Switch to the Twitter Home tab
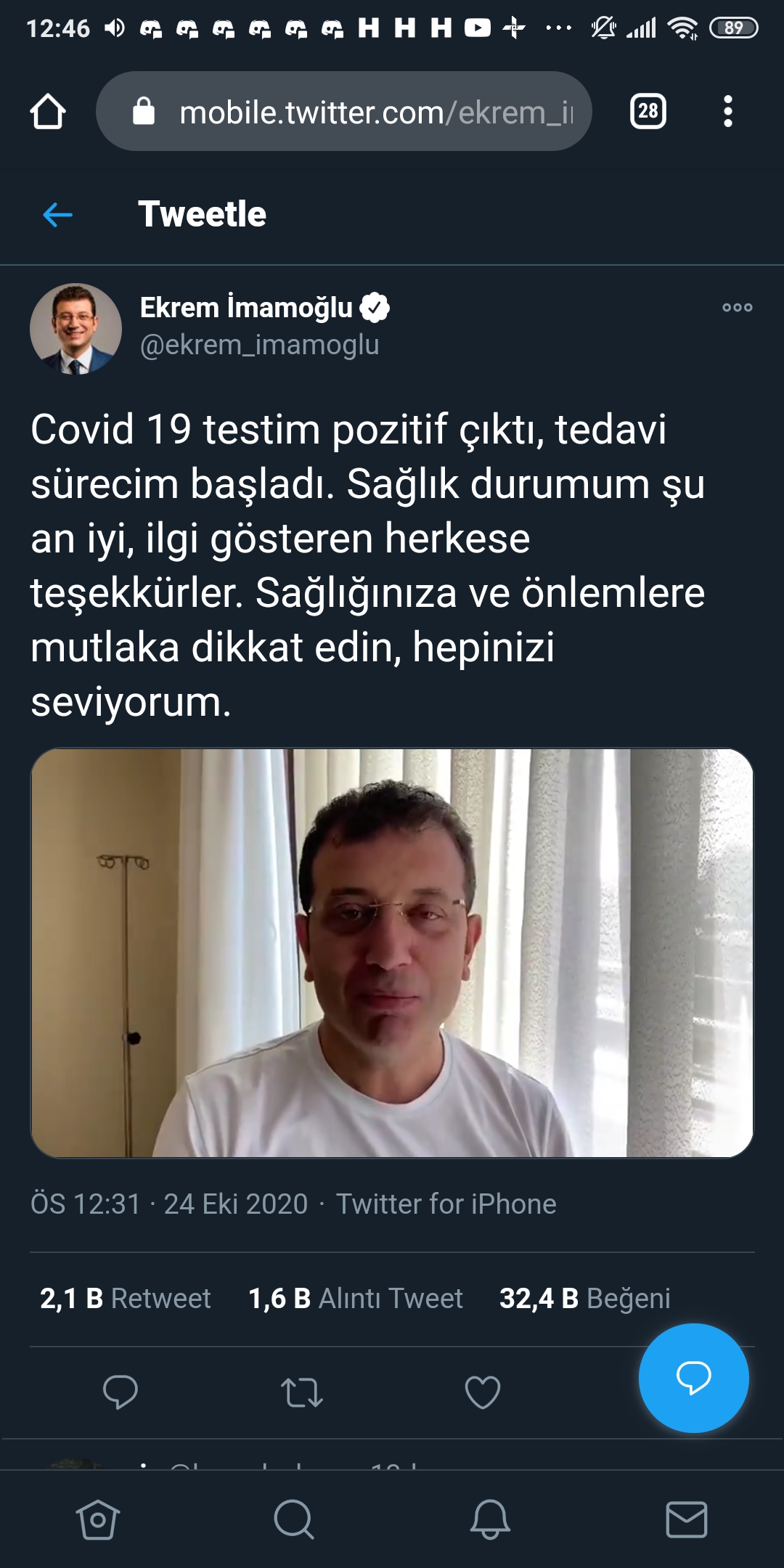 pos(98,1519)
